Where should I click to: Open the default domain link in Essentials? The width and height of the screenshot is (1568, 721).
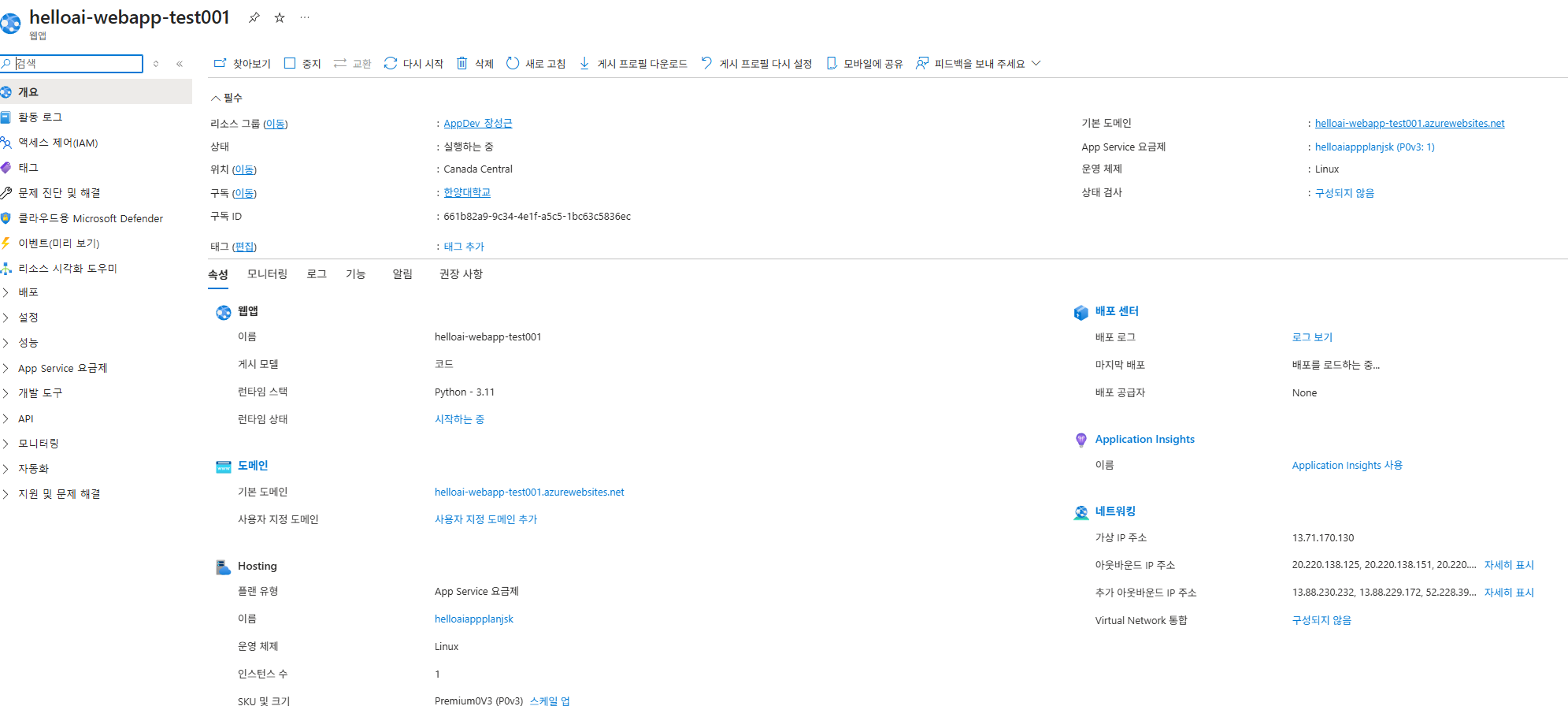click(x=1410, y=124)
